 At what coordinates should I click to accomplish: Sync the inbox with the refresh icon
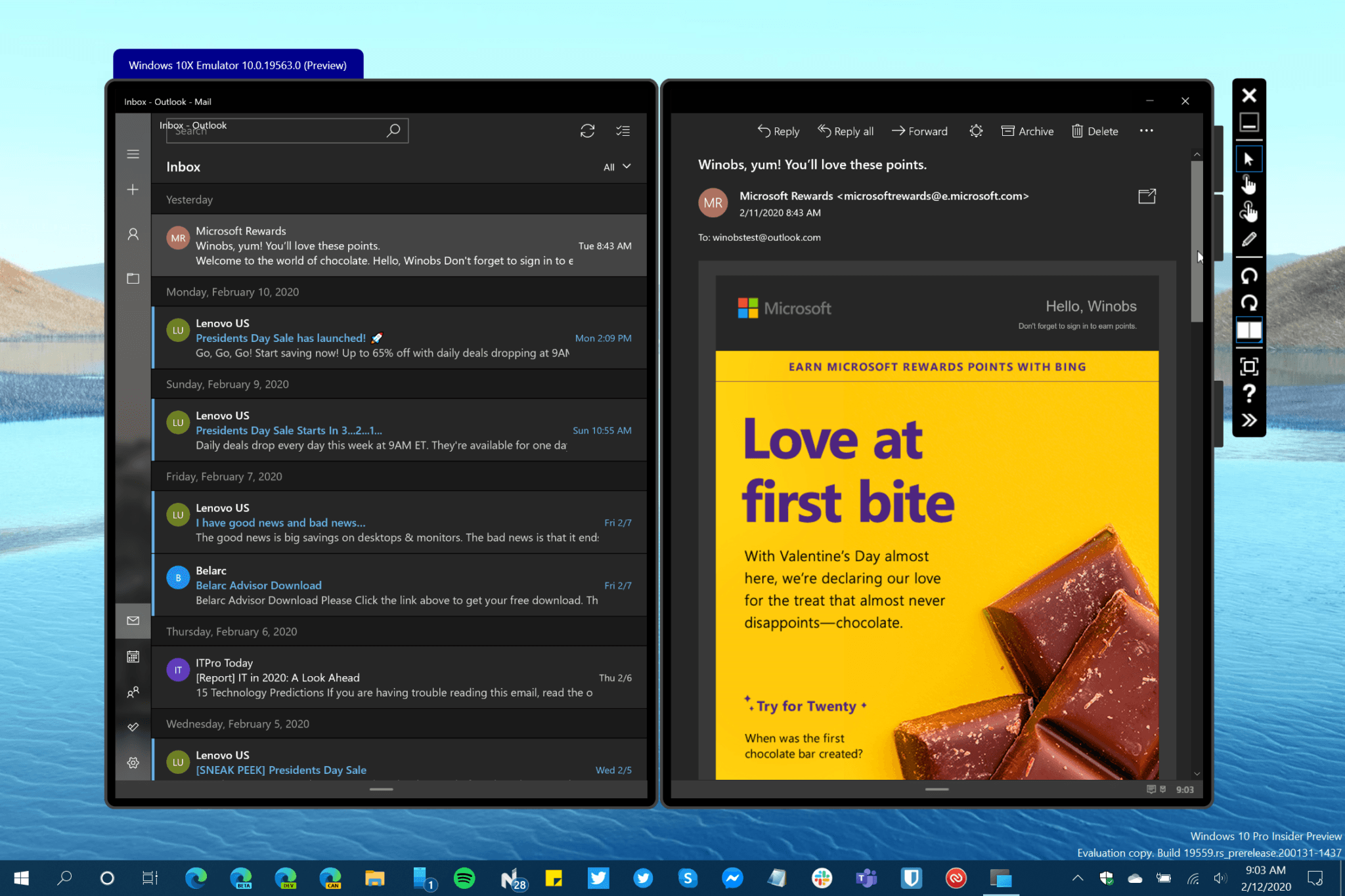click(x=587, y=131)
